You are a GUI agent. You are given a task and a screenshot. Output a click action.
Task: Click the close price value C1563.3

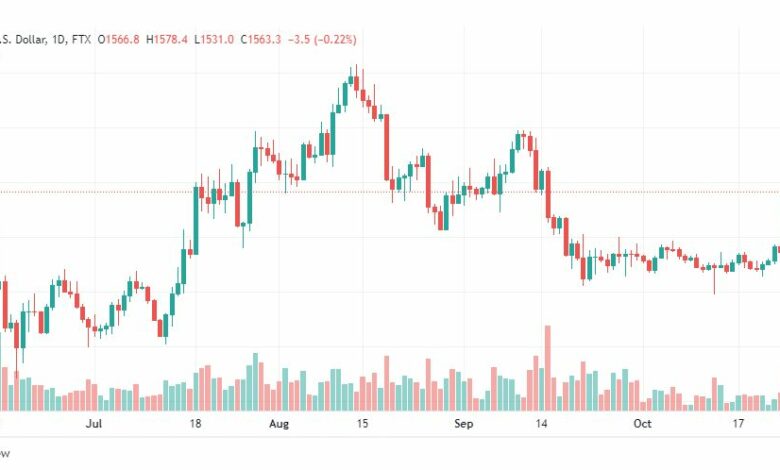261,39
